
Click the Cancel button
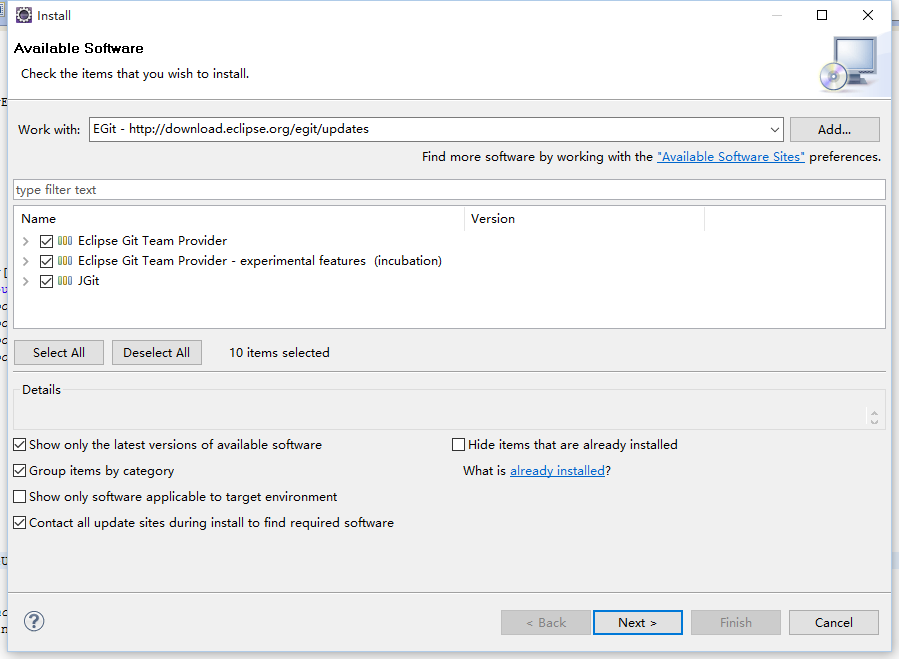click(x=834, y=622)
